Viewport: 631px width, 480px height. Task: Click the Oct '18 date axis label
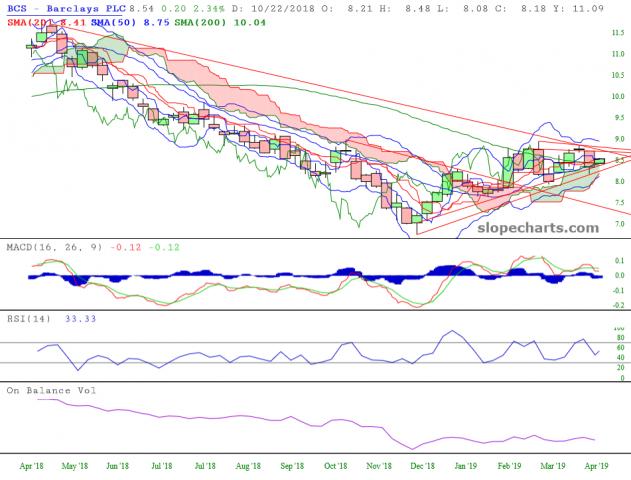335,466
